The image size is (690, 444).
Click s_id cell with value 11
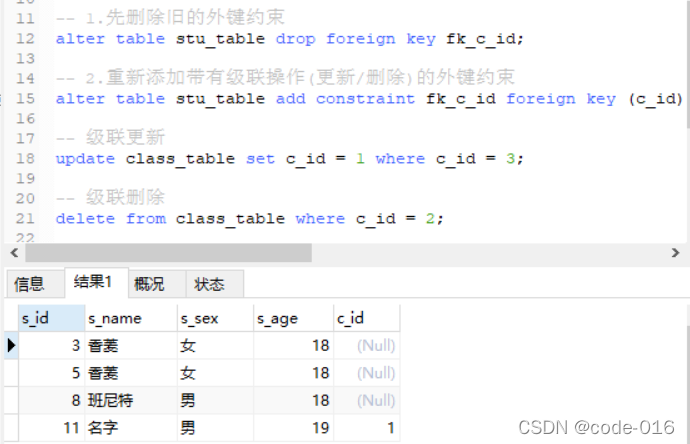pyautogui.click(x=51, y=428)
